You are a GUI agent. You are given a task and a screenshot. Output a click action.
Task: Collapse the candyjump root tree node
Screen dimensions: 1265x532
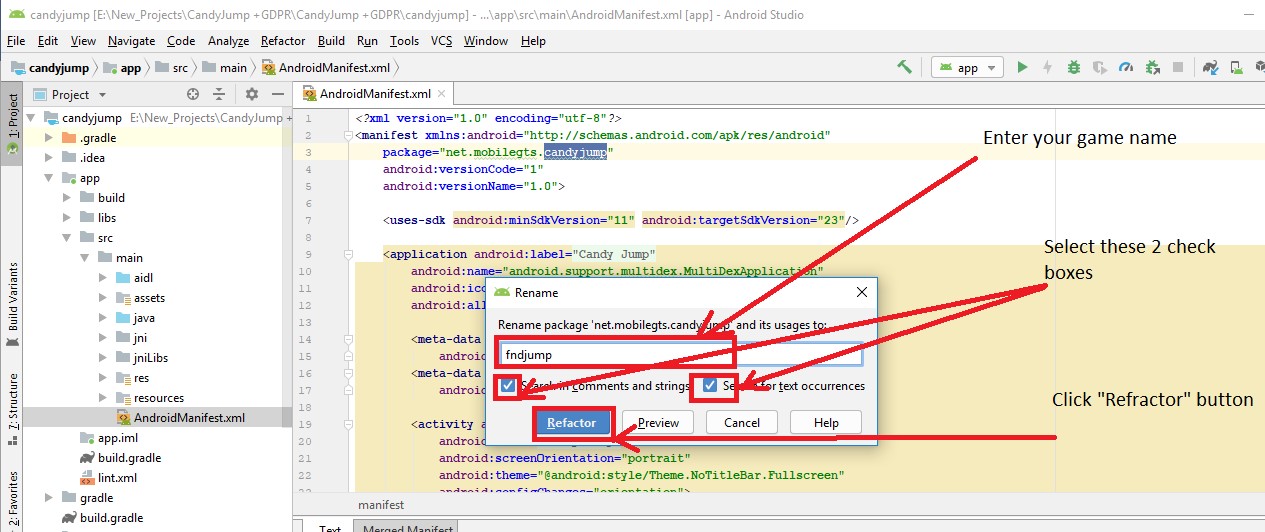coord(31,118)
